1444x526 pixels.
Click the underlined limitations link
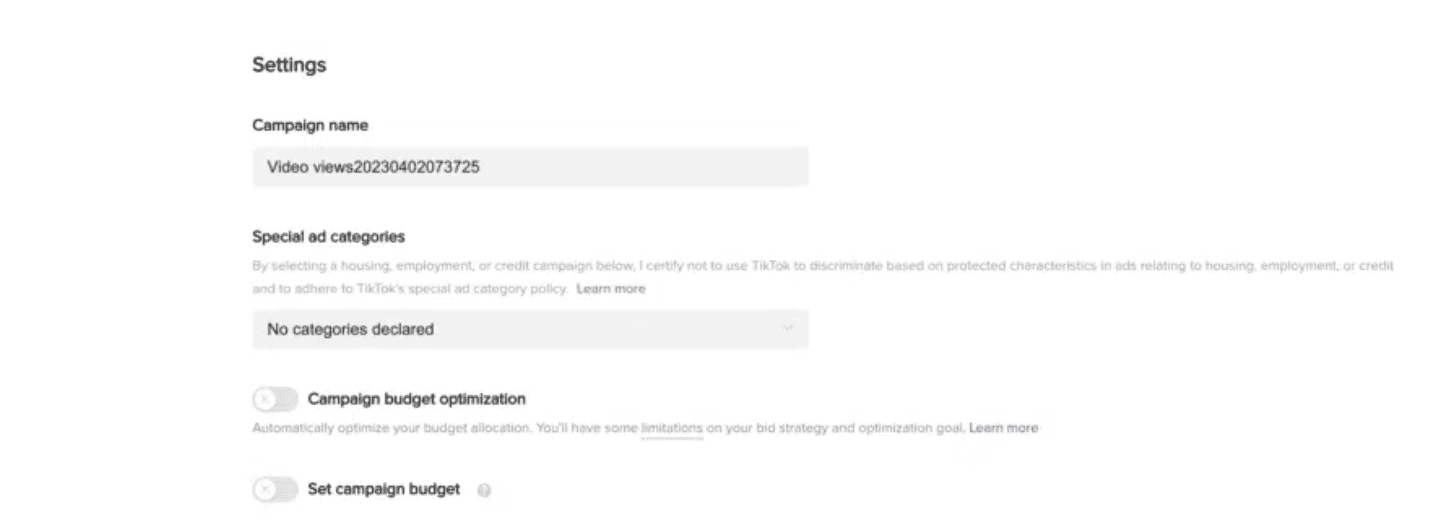[672, 428]
